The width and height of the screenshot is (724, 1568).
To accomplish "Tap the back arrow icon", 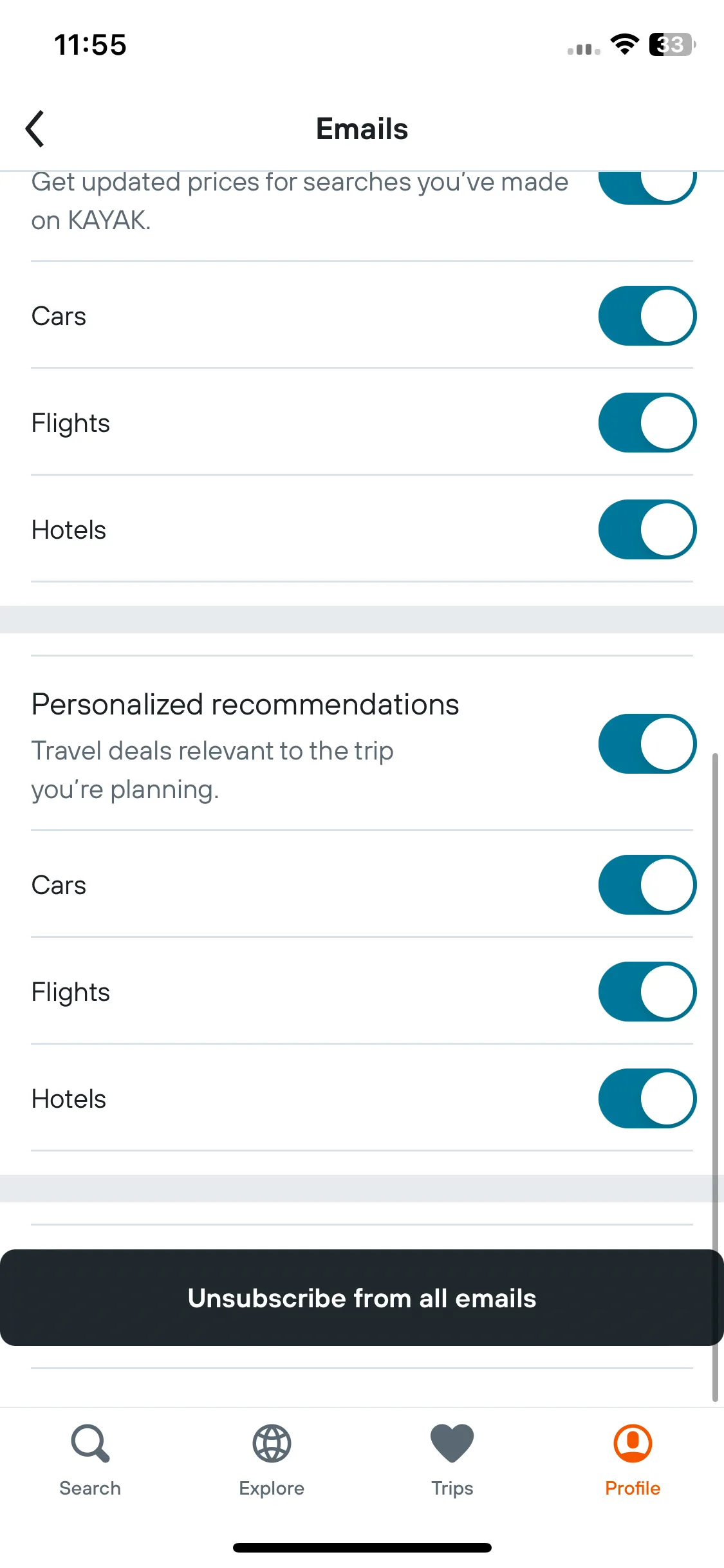I will tap(35, 129).
